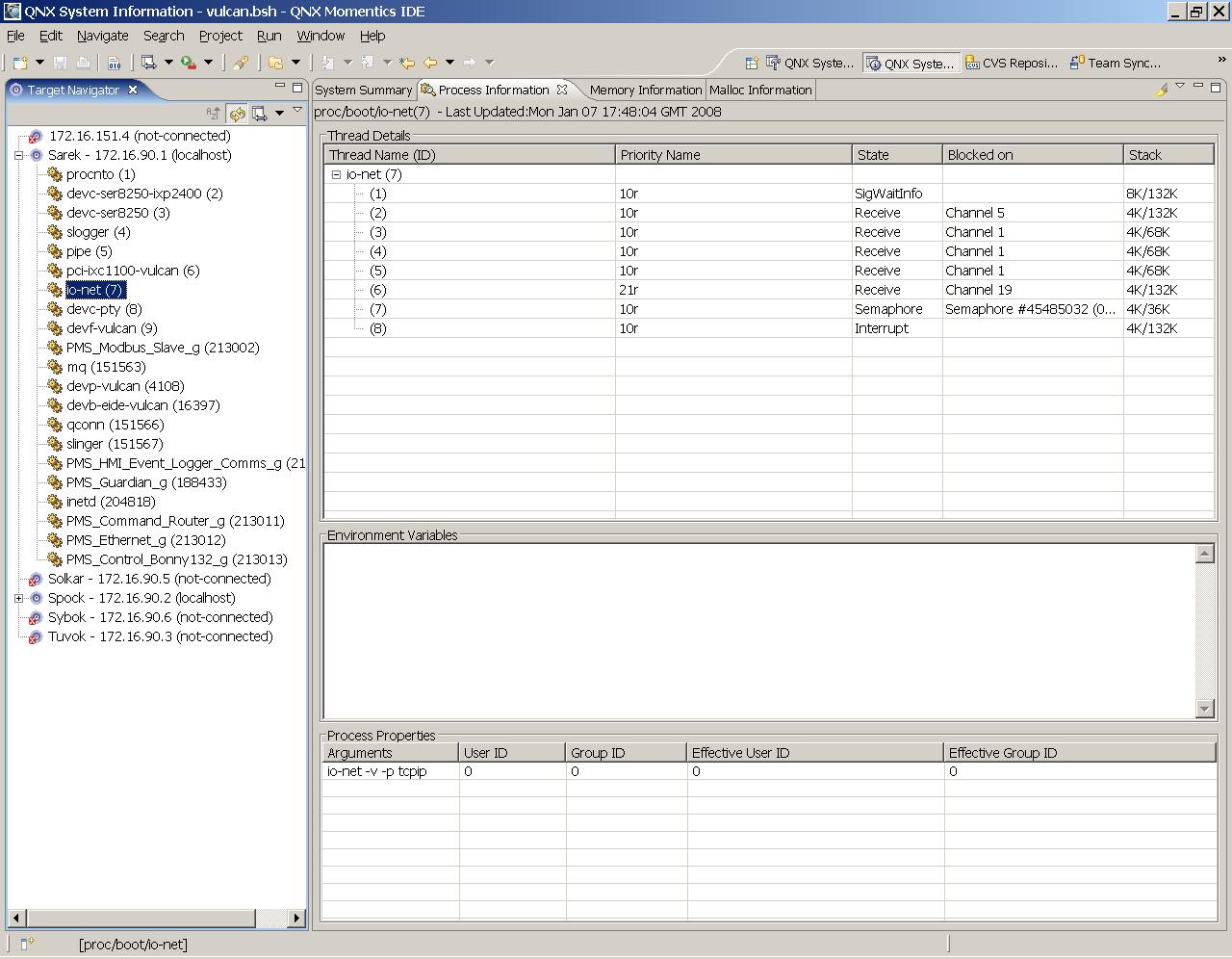Open the Window menu
1232x959 pixels.
[321, 36]
